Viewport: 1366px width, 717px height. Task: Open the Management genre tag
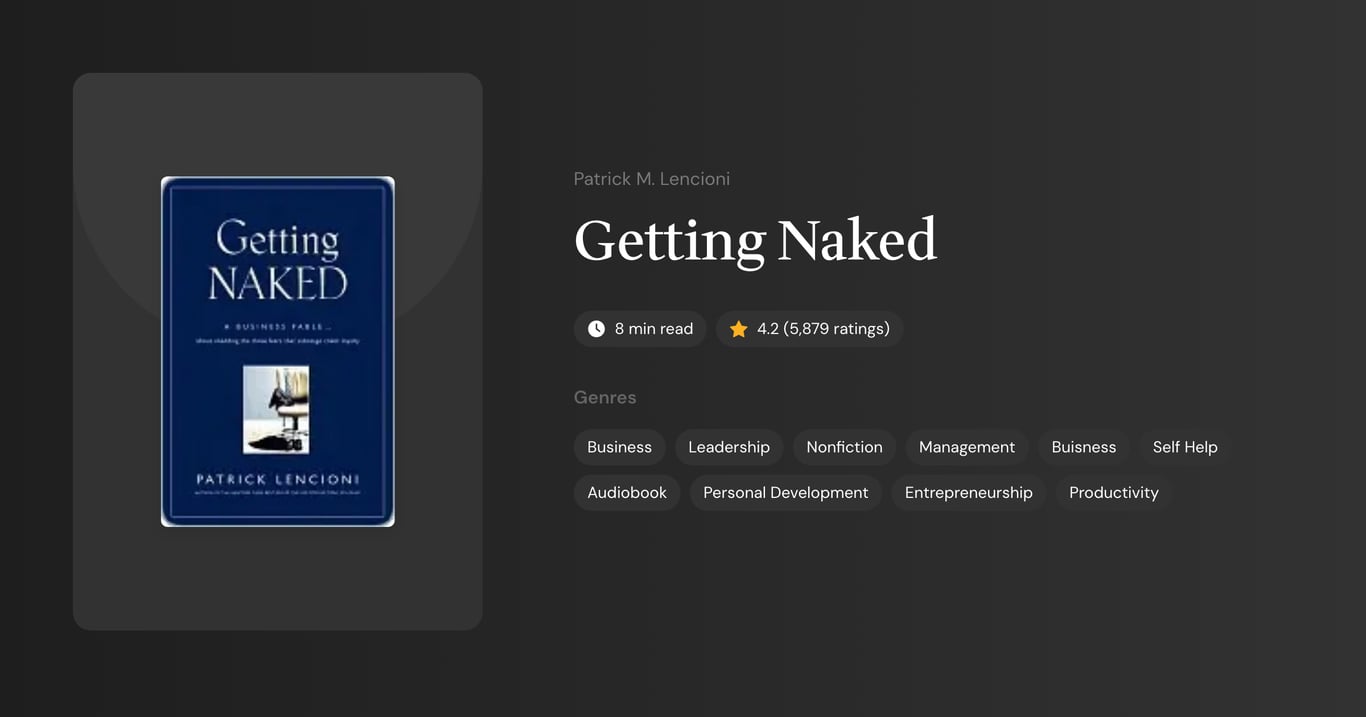(x=967, y=447)
